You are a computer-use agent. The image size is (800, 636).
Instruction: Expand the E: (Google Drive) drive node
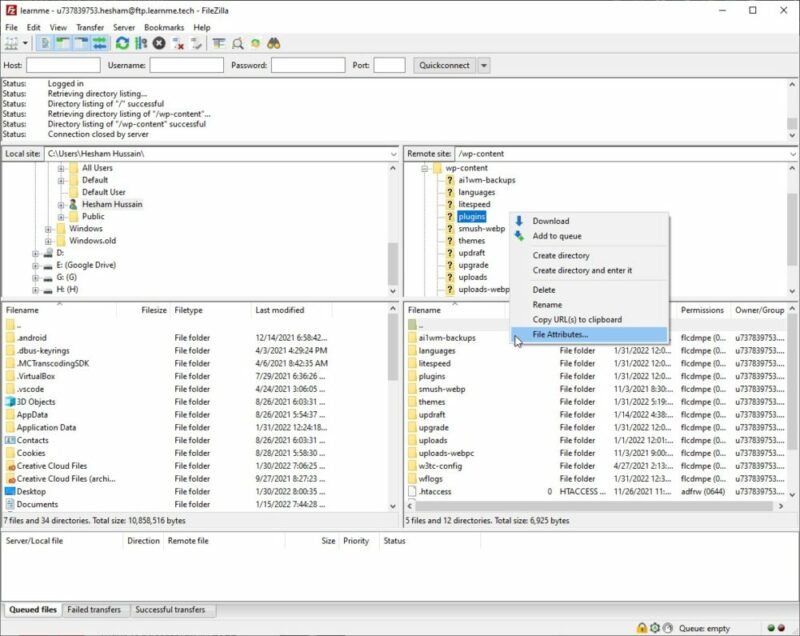[35, 265]
